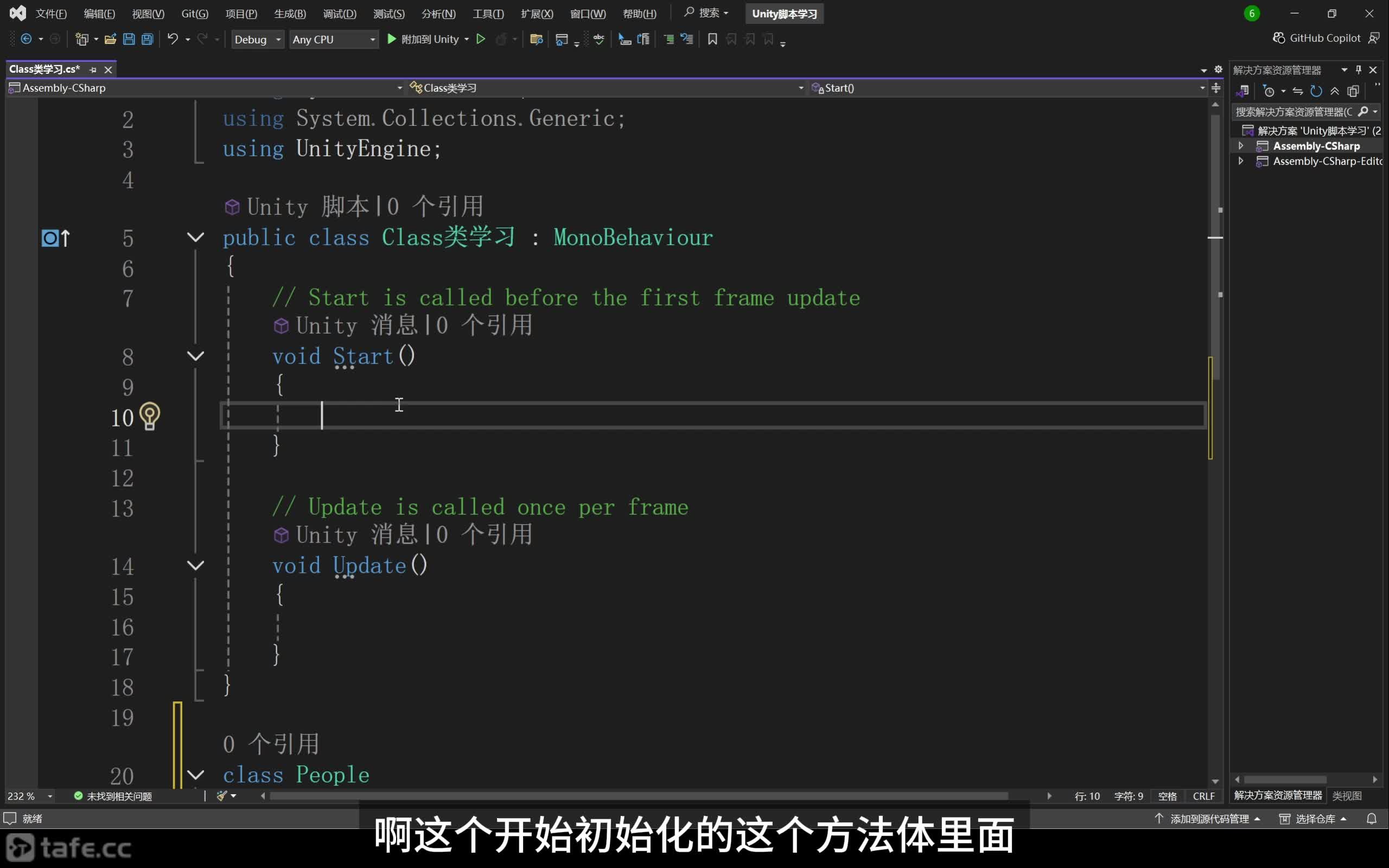This screenshot has width=1389, height=868.
Task: Click the pending changes filter clock icon
Action: [x=1269, y=91]
